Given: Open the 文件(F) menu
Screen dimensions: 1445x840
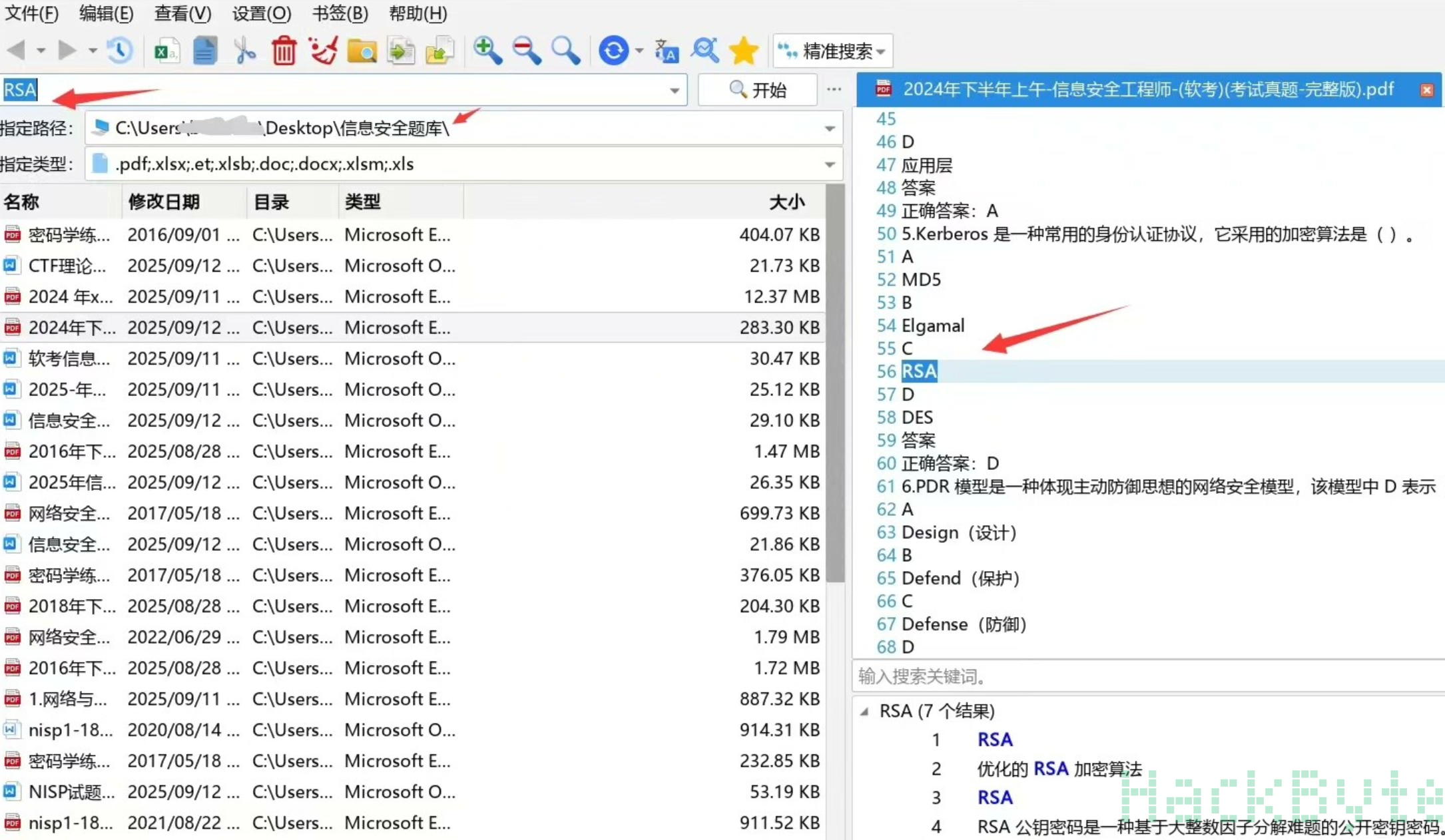Looking at the screenshot, I should point(31,13).
